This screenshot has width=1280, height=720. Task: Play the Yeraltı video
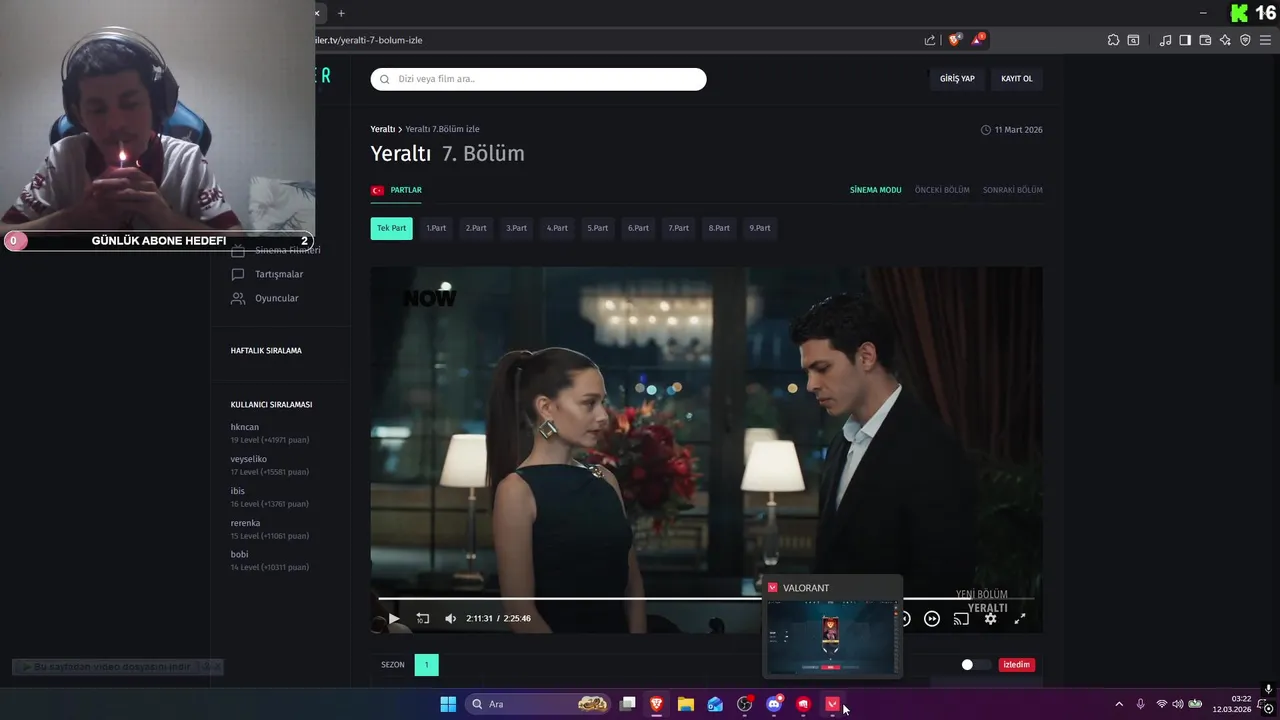coord(394,619)
